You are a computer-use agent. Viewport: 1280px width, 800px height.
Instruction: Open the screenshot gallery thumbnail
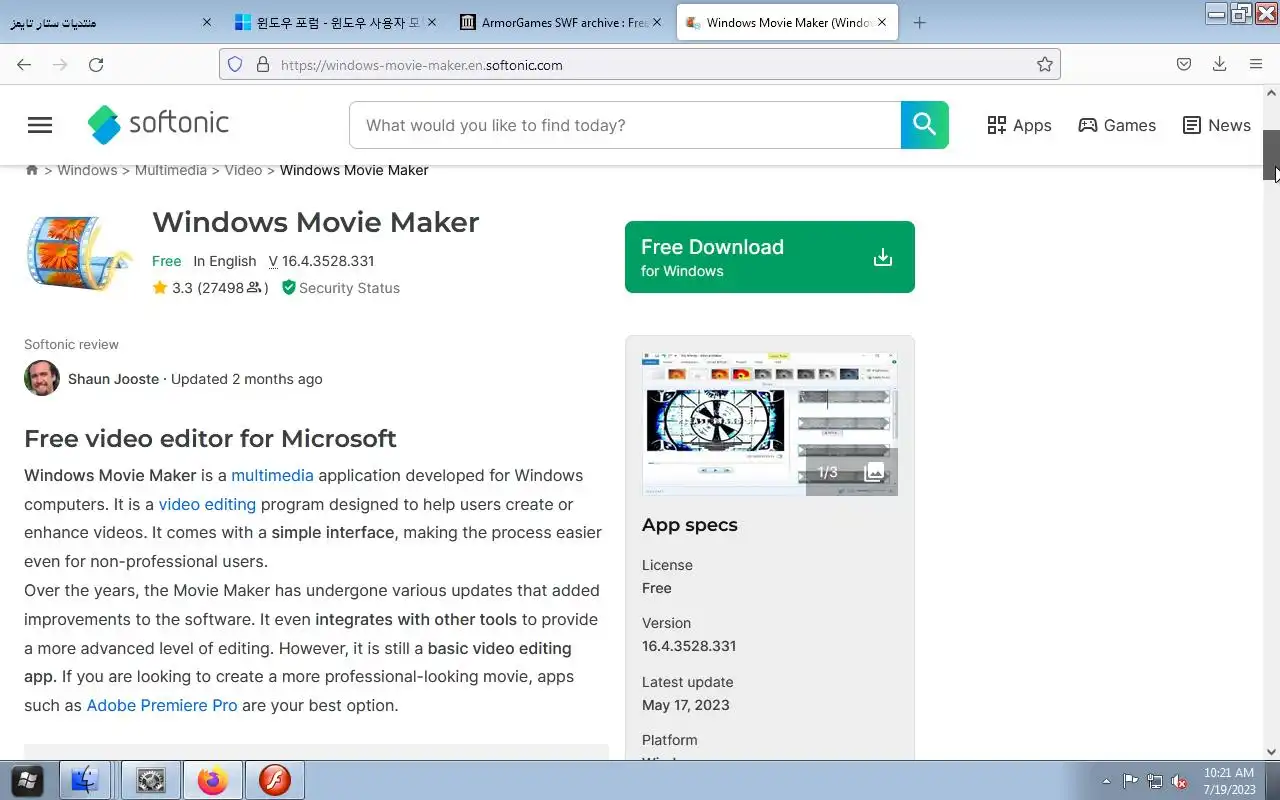(x=770, y=424)
